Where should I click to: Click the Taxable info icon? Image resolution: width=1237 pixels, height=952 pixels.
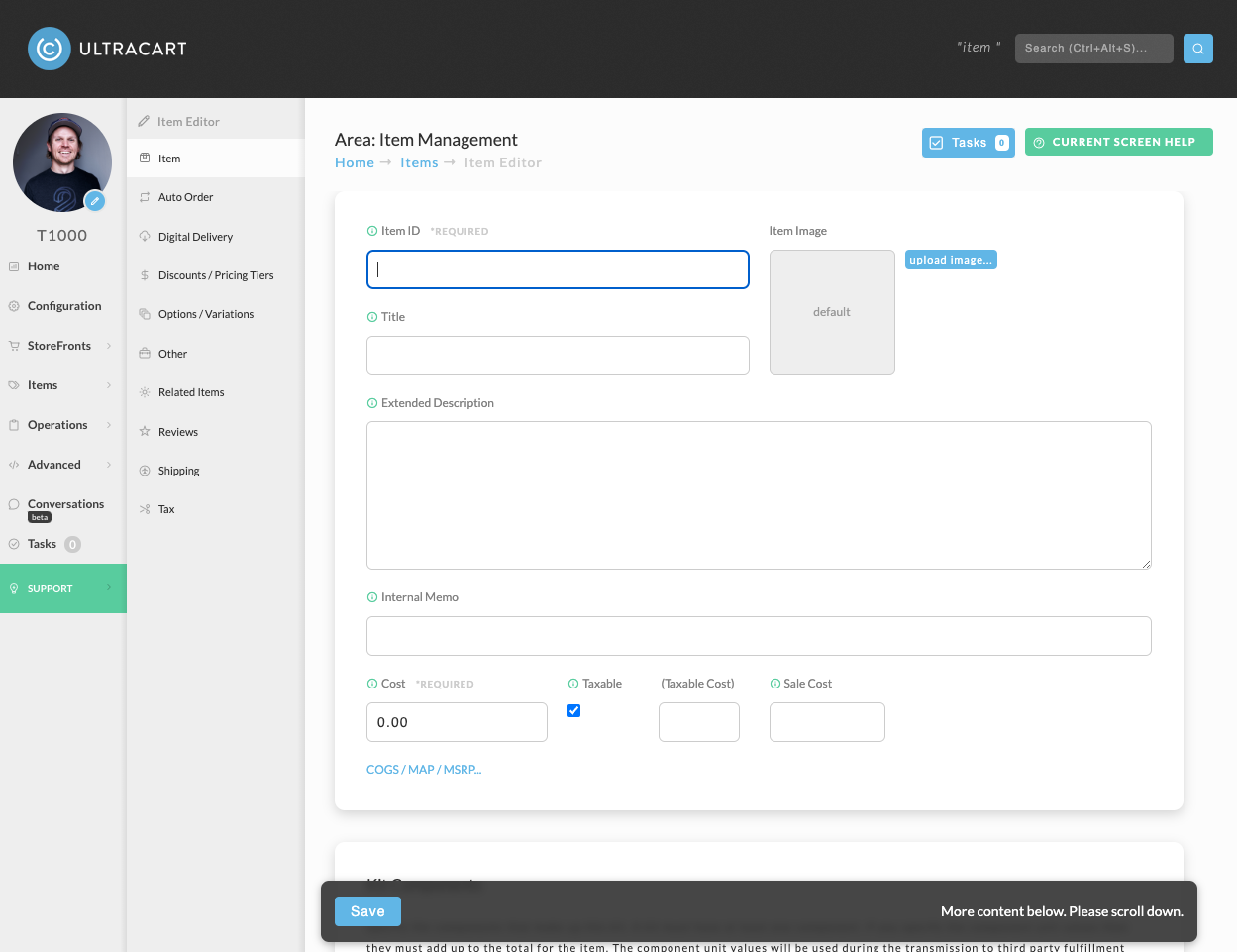click(573, 684)
